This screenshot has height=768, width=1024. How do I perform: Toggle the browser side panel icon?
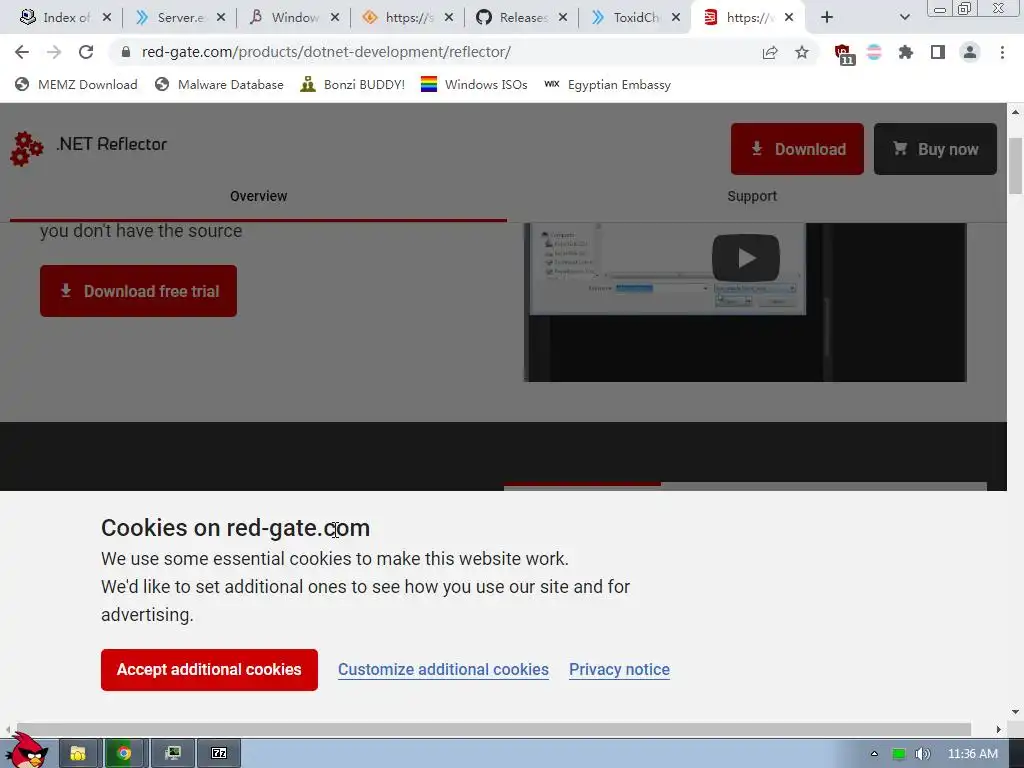938,52
